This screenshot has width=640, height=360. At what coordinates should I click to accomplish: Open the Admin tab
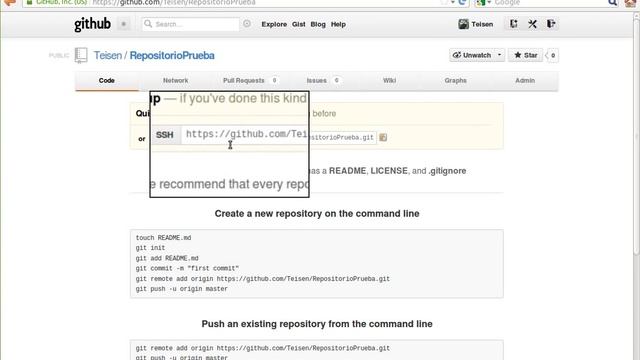[525, 80]
